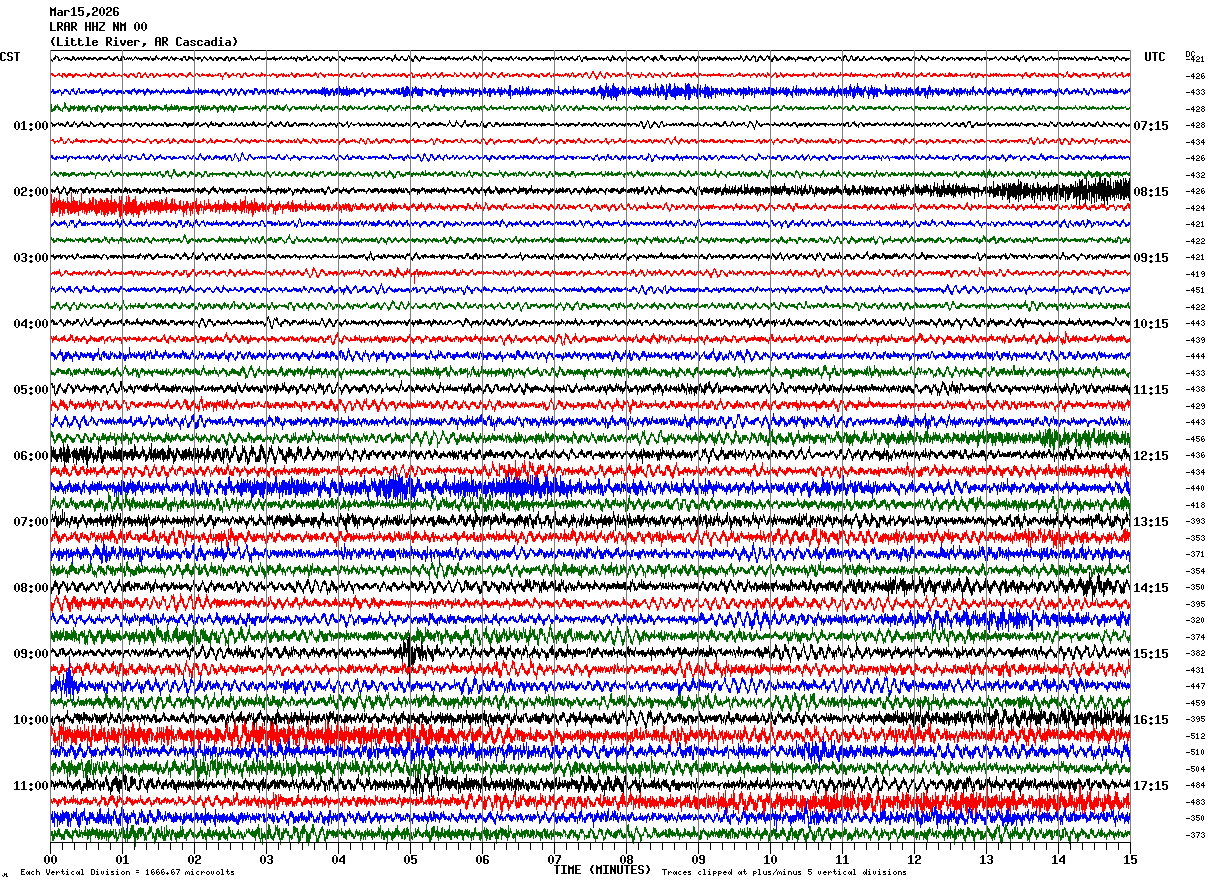The image size is (1210, 886).
Task: Click the 08:15 UTC time label
Action: click(1151, 192)
